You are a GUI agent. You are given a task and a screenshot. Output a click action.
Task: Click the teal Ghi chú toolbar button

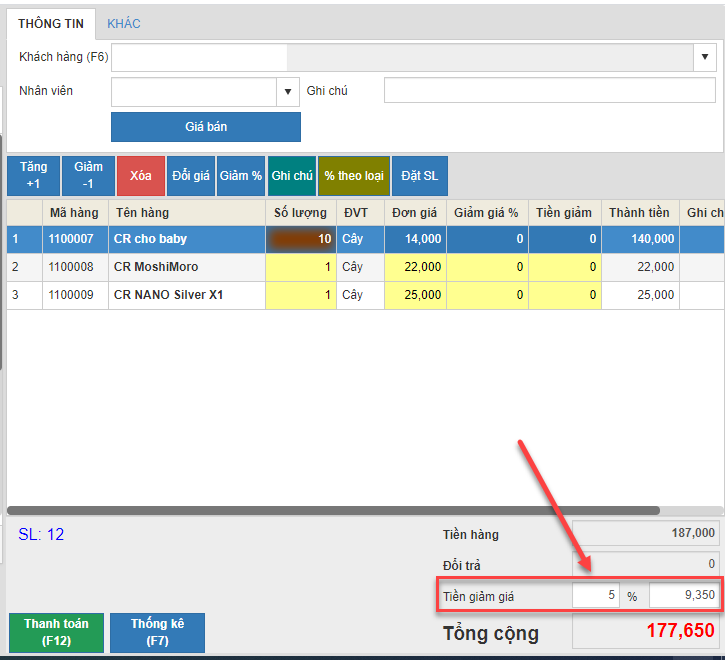point(292,176)
